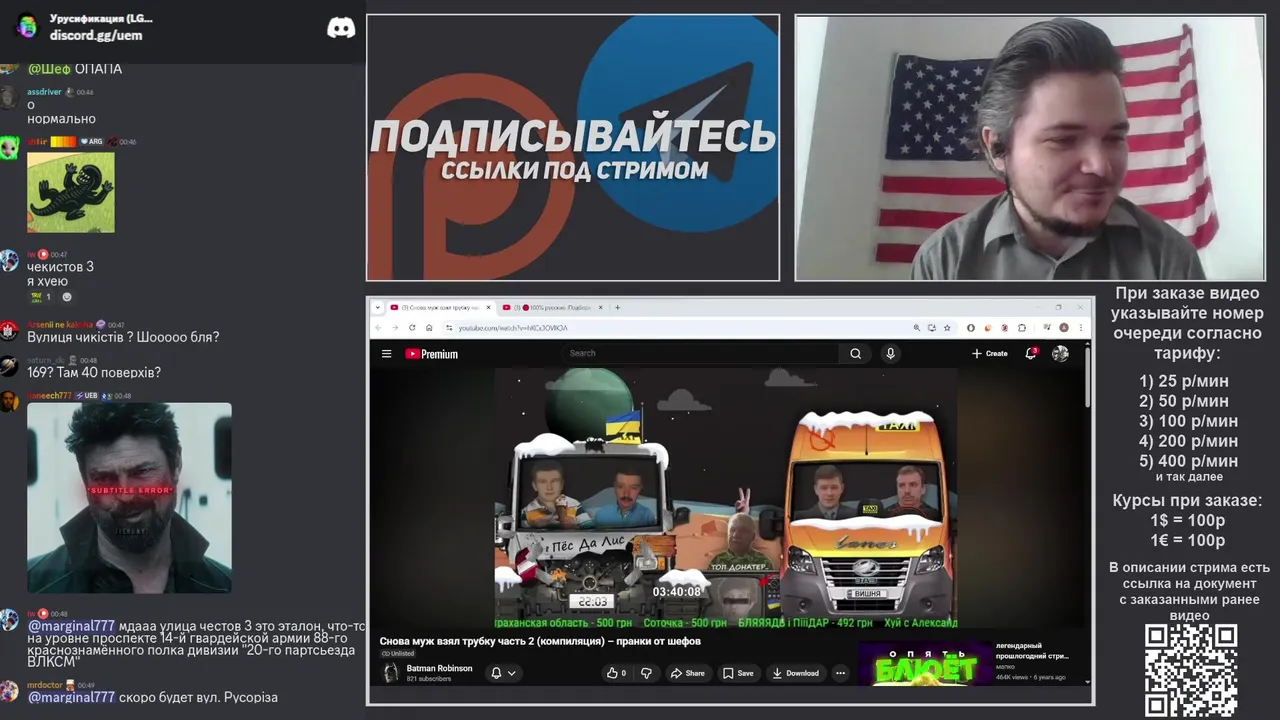Viewport: 1280px width, 720px height.
Task: Open browser home page button
Action: [x=429, y=327]
